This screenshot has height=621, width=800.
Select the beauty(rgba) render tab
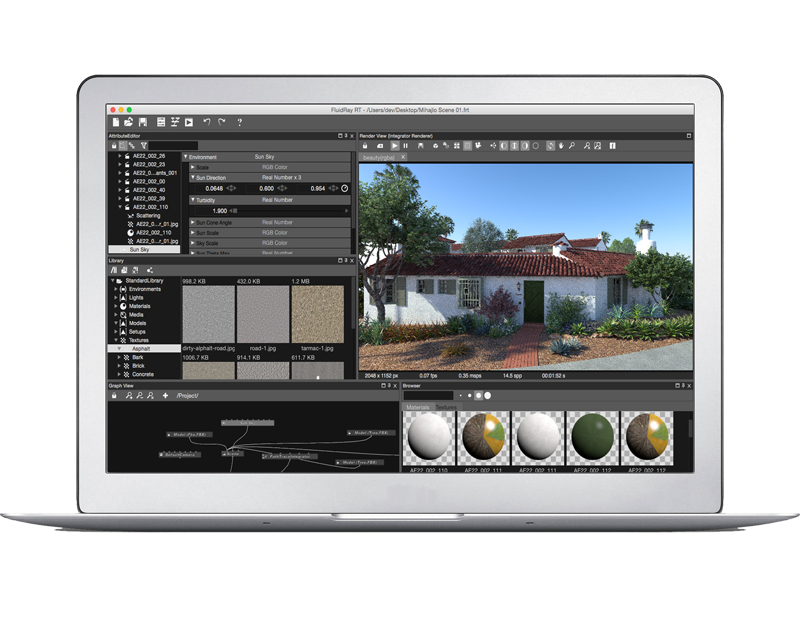(379, 158)
